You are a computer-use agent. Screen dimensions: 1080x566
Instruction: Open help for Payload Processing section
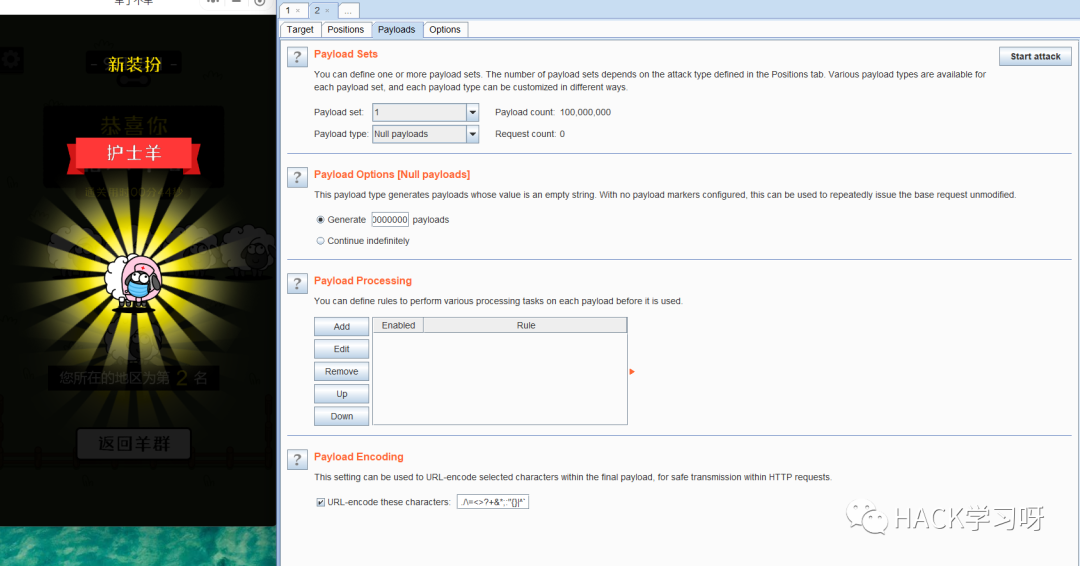[297, 283]
